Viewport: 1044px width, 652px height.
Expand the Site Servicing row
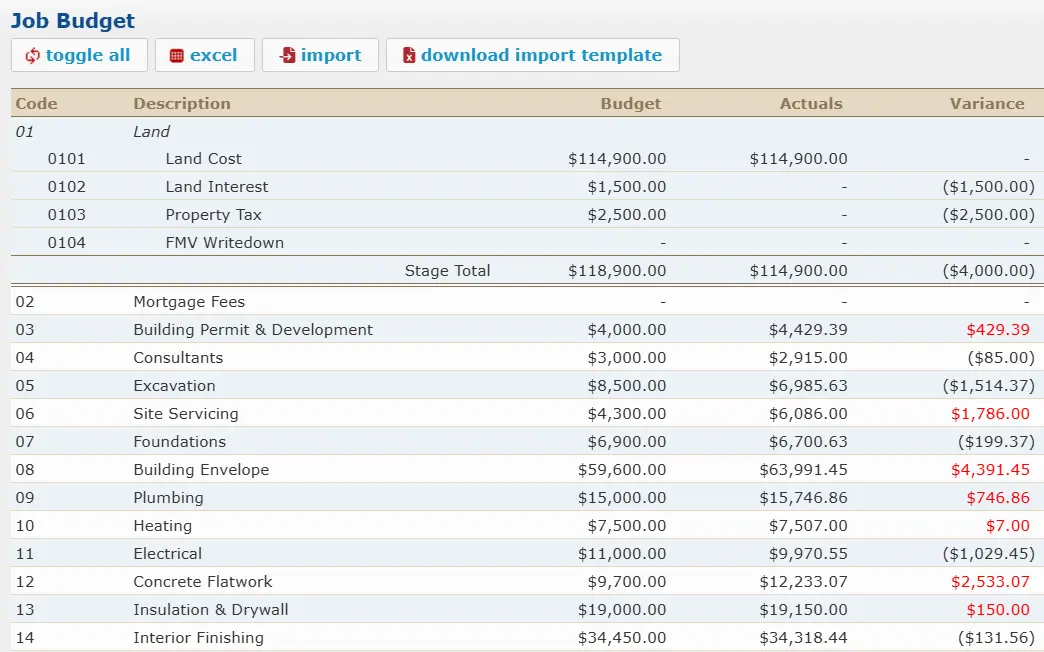(527, 413)
